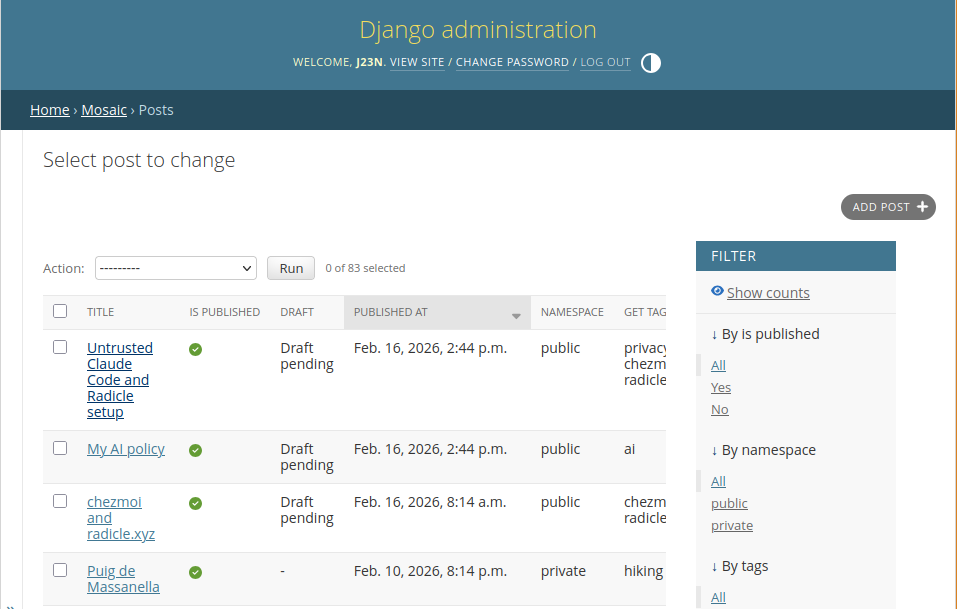Screen dimensions: 957x609
Task: Expand the sidebar with the » icon
Action: 10,603
